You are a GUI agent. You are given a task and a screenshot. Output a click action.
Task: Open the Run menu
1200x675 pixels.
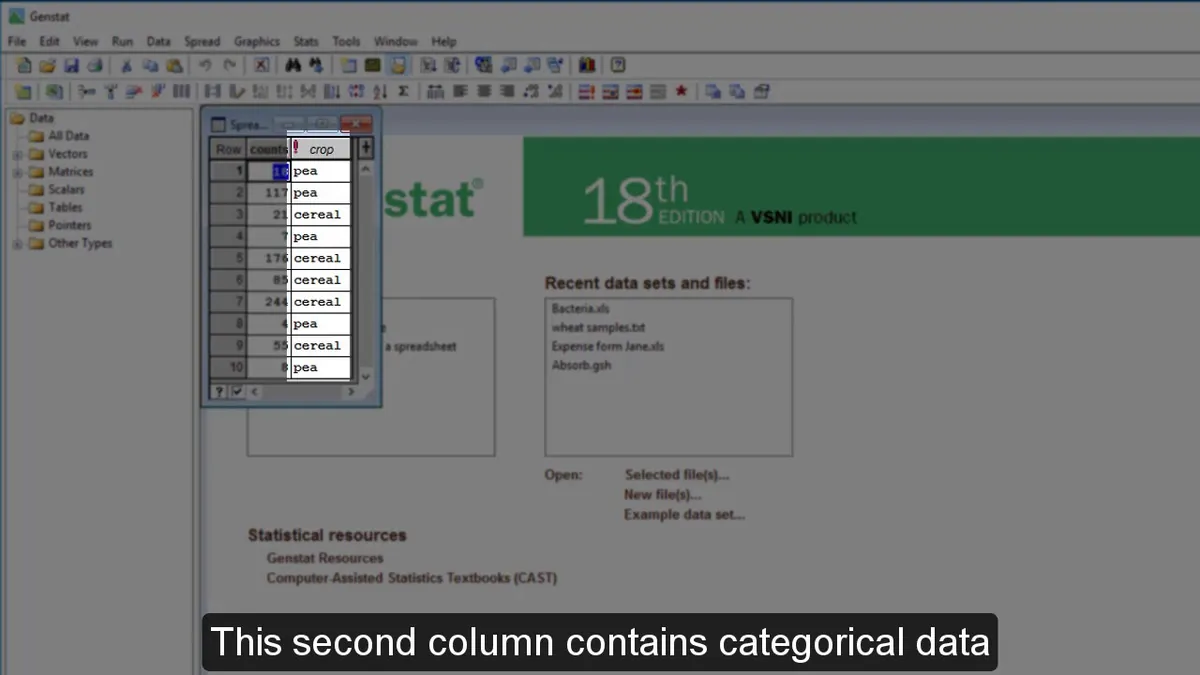(x=122, y=42)
